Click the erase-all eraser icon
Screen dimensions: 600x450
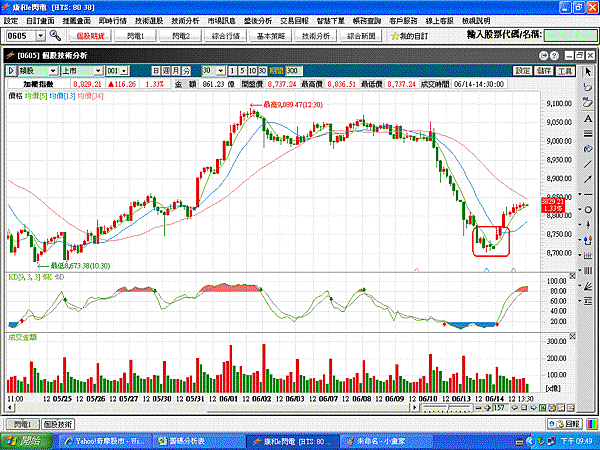tap(588, 102)
